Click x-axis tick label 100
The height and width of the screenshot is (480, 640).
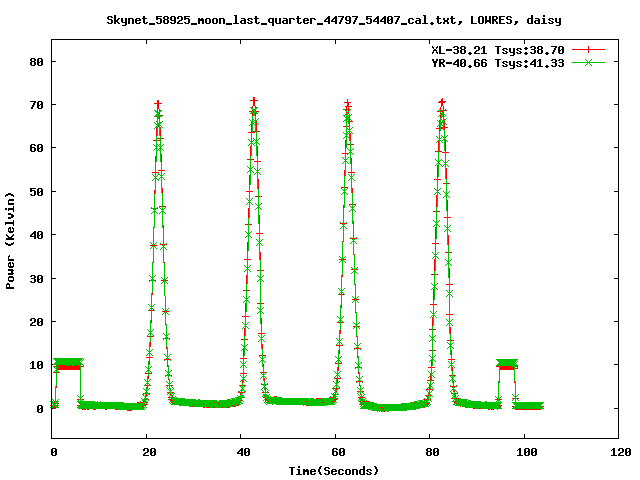point(527,452)
